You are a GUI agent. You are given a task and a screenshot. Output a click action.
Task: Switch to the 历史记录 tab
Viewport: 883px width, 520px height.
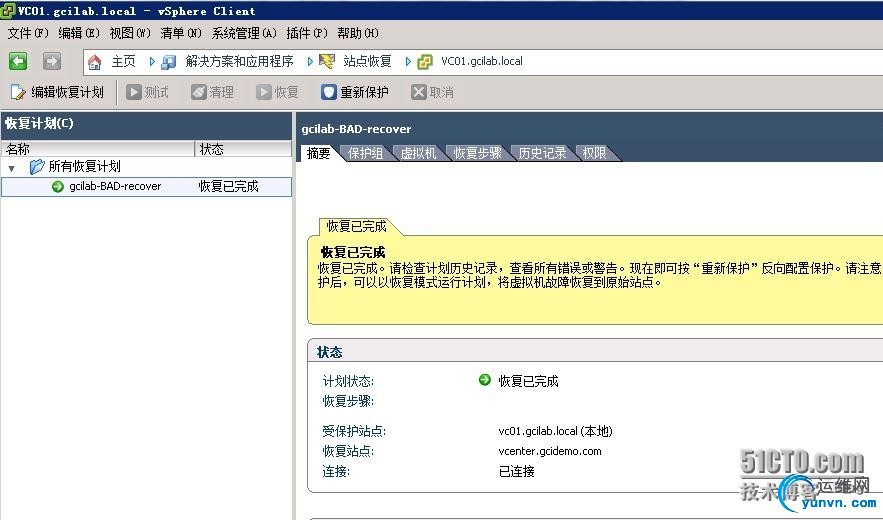(542, 153)
